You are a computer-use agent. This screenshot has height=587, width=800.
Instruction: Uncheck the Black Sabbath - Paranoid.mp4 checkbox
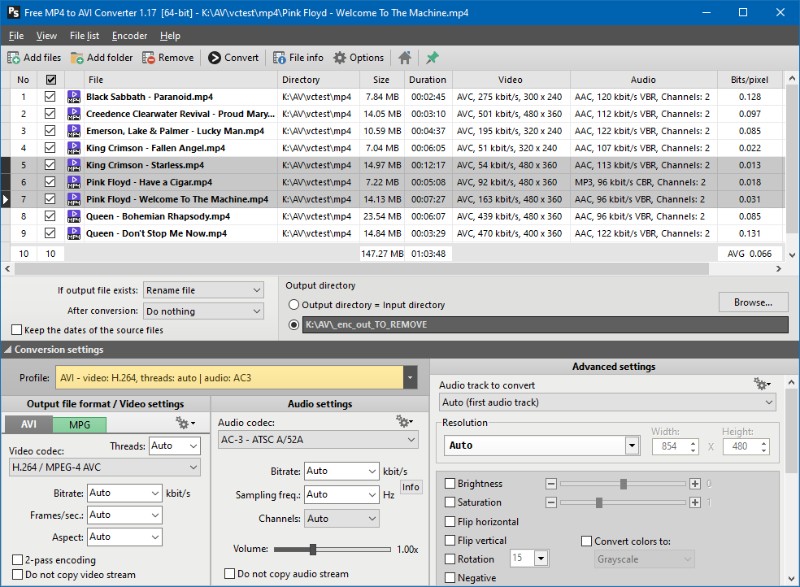click(x=51, y=97)
